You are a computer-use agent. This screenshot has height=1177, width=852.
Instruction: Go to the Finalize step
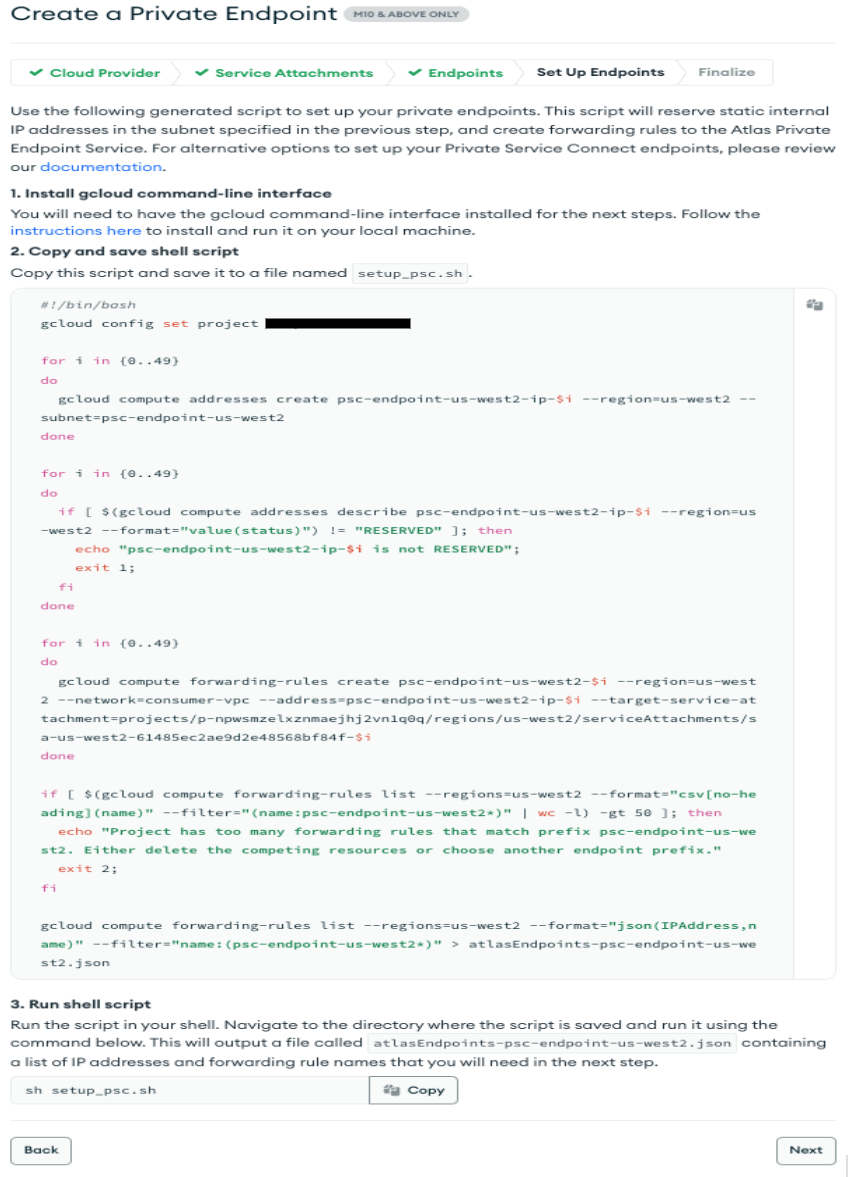point(726,72)
